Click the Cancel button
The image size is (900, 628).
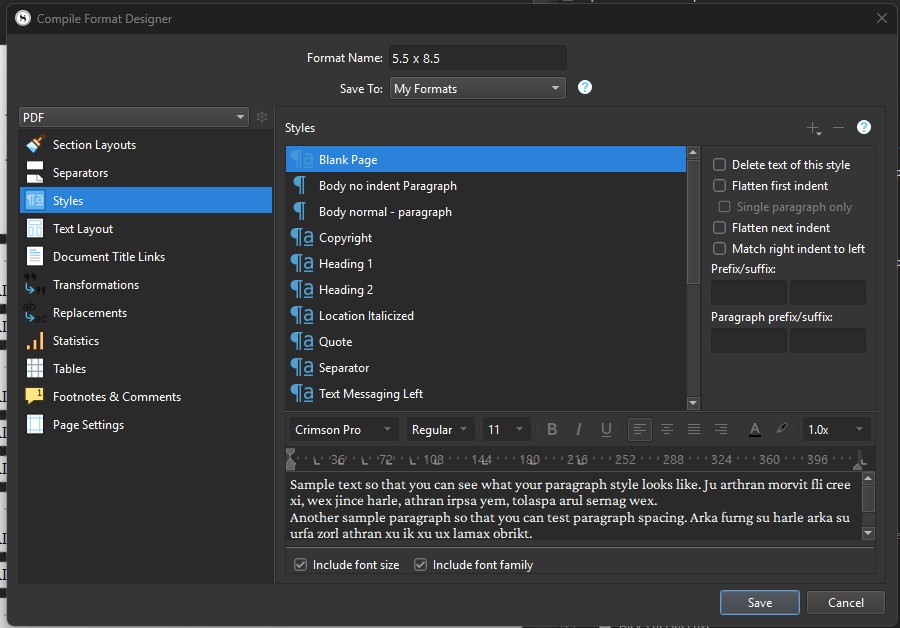[x=845, y=602]
